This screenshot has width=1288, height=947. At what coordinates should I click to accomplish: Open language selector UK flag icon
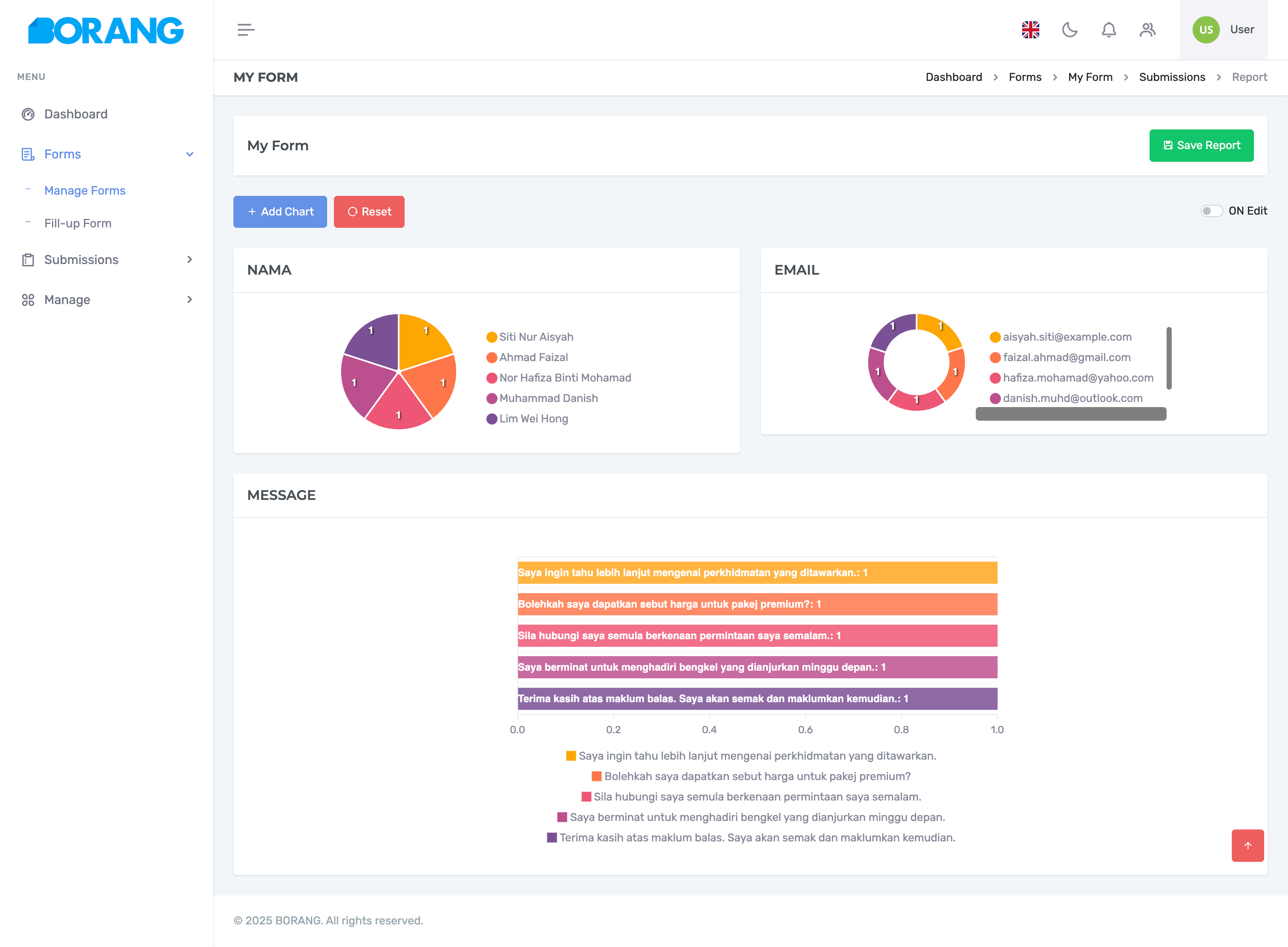[x=1030, y=30]
